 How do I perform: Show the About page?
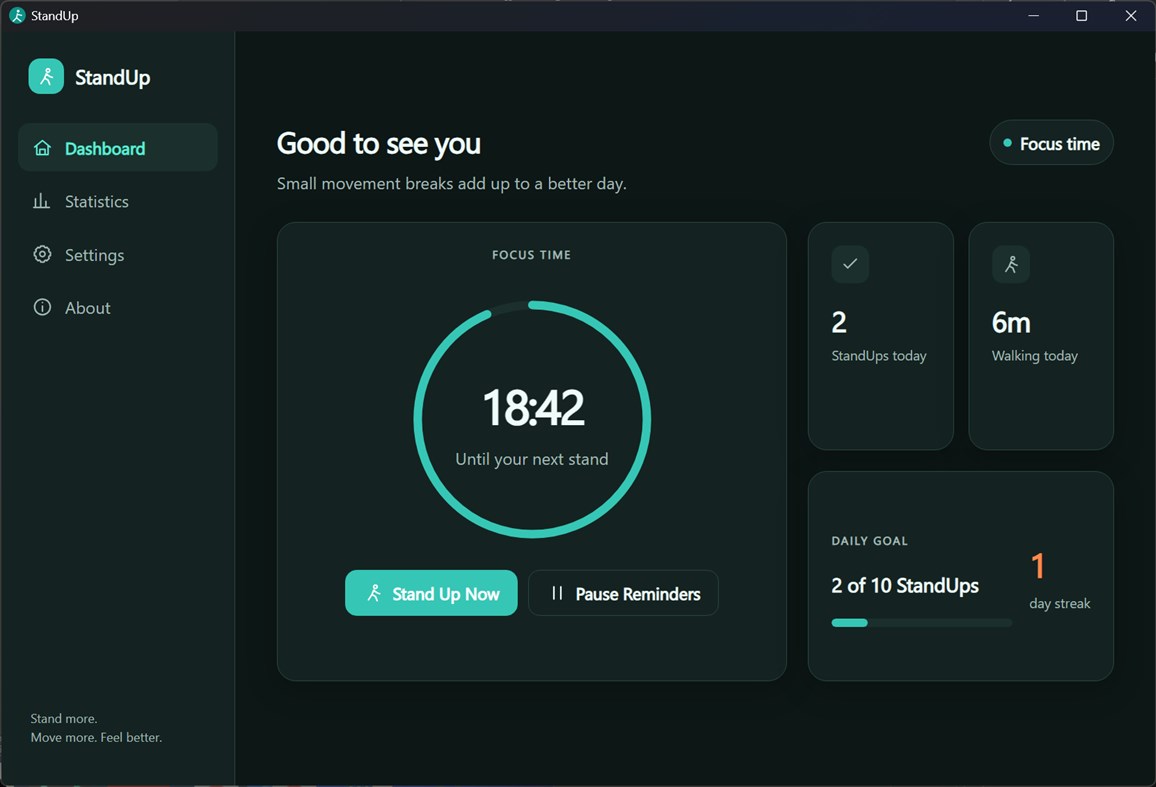click(118, 308)
